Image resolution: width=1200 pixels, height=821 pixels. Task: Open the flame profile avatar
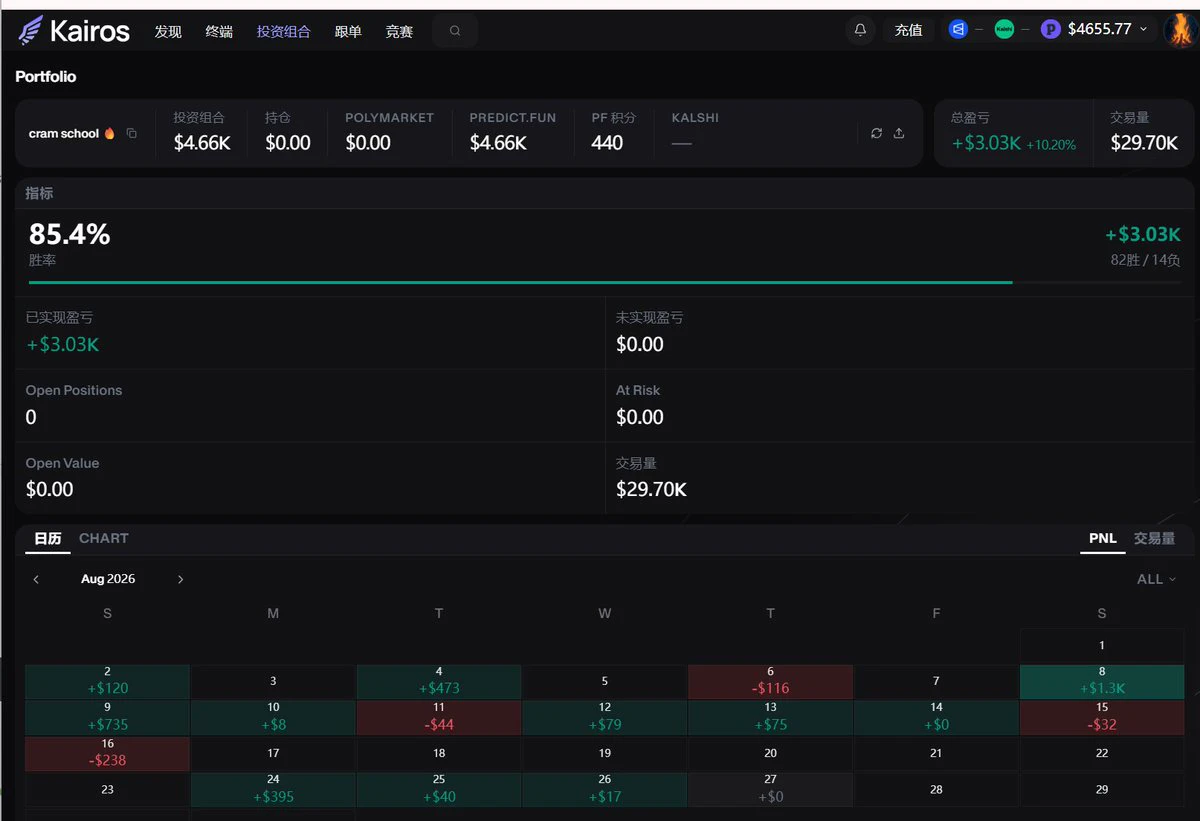click(1180, 30)
